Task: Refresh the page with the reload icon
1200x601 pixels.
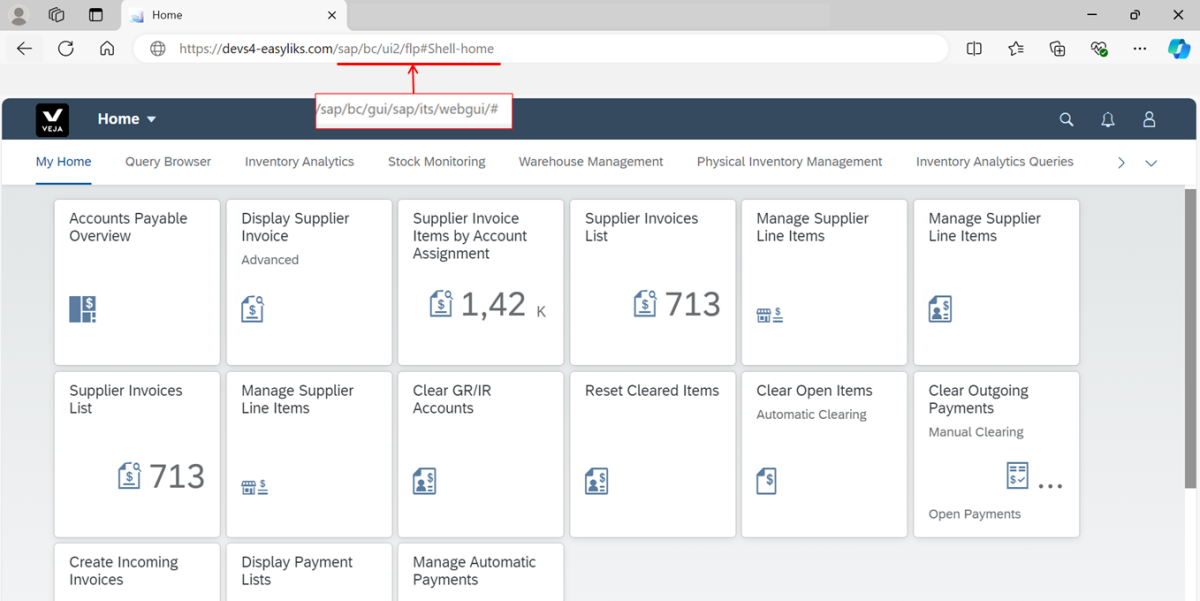Action: 64,48
